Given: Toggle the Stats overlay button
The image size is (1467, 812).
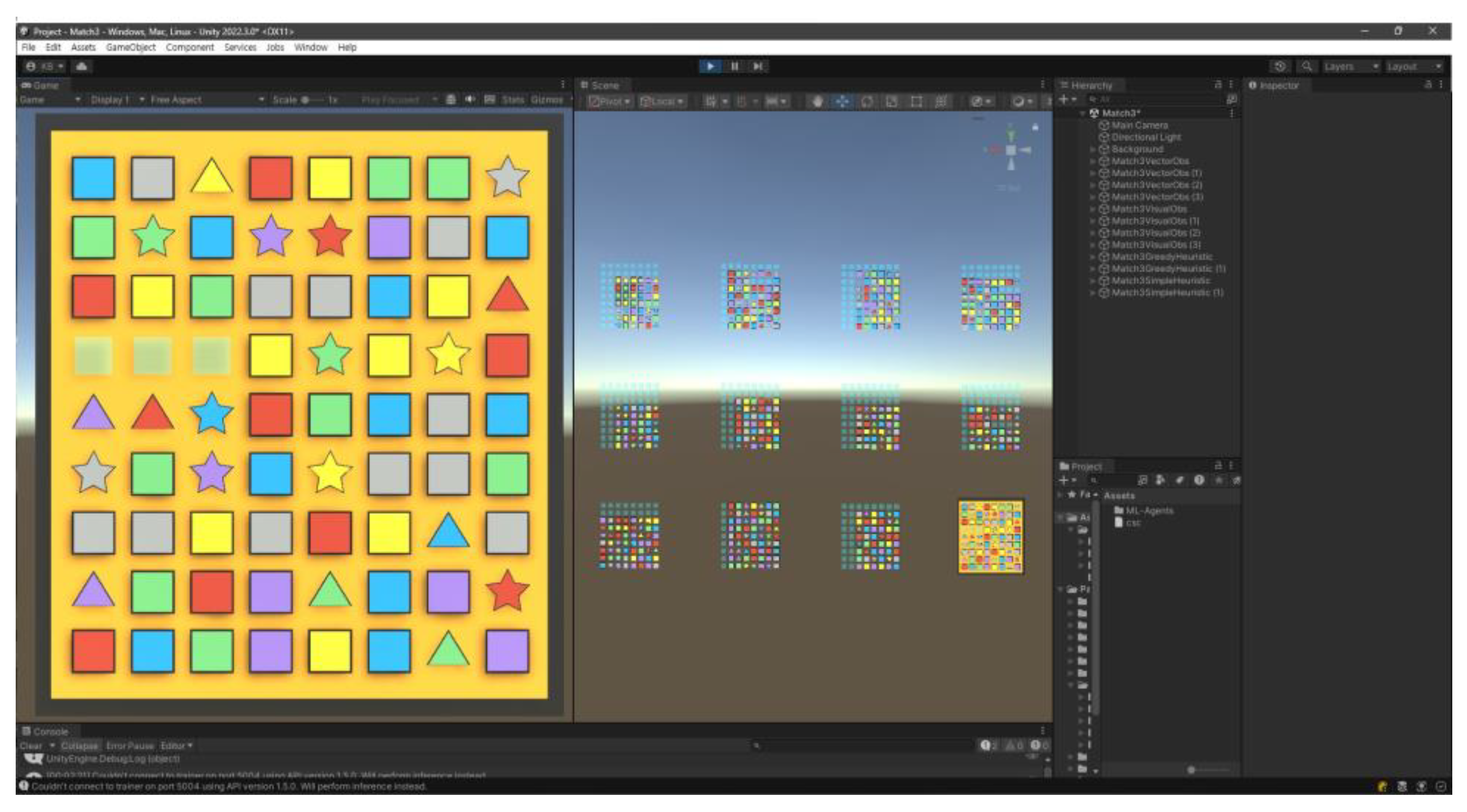Looking at the screenshot, I should pyautogui.click(x=513, y=100).
